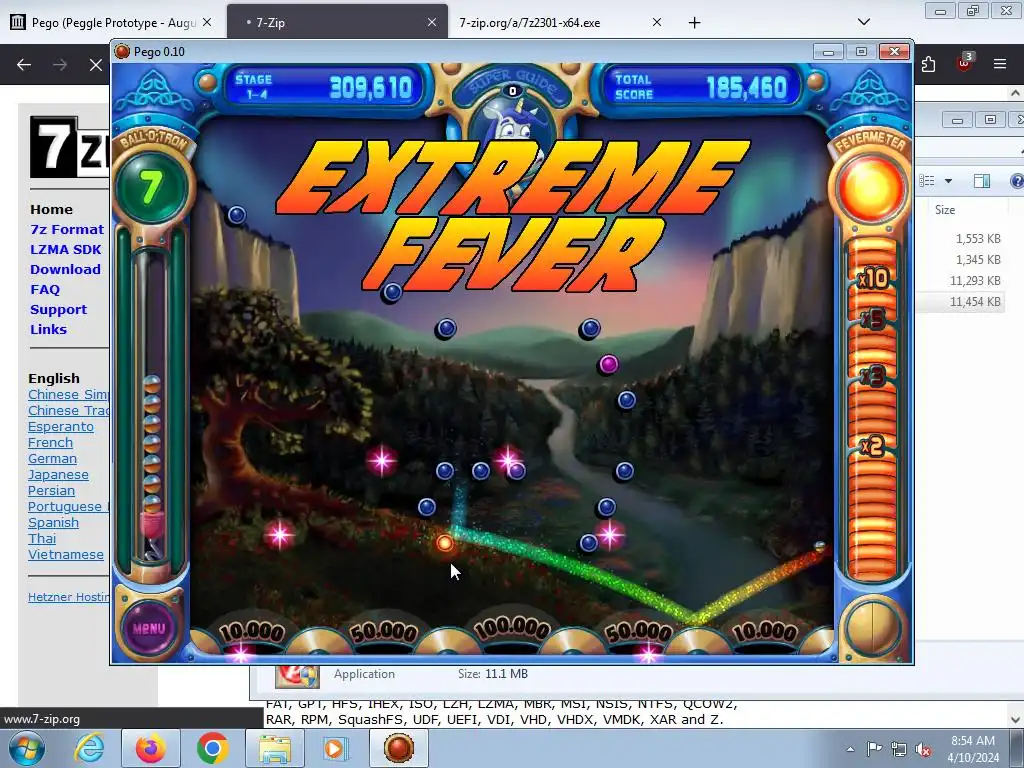Screen dimensions: 1024x768
Task: Open the Support link
Action: pos(58,310)
